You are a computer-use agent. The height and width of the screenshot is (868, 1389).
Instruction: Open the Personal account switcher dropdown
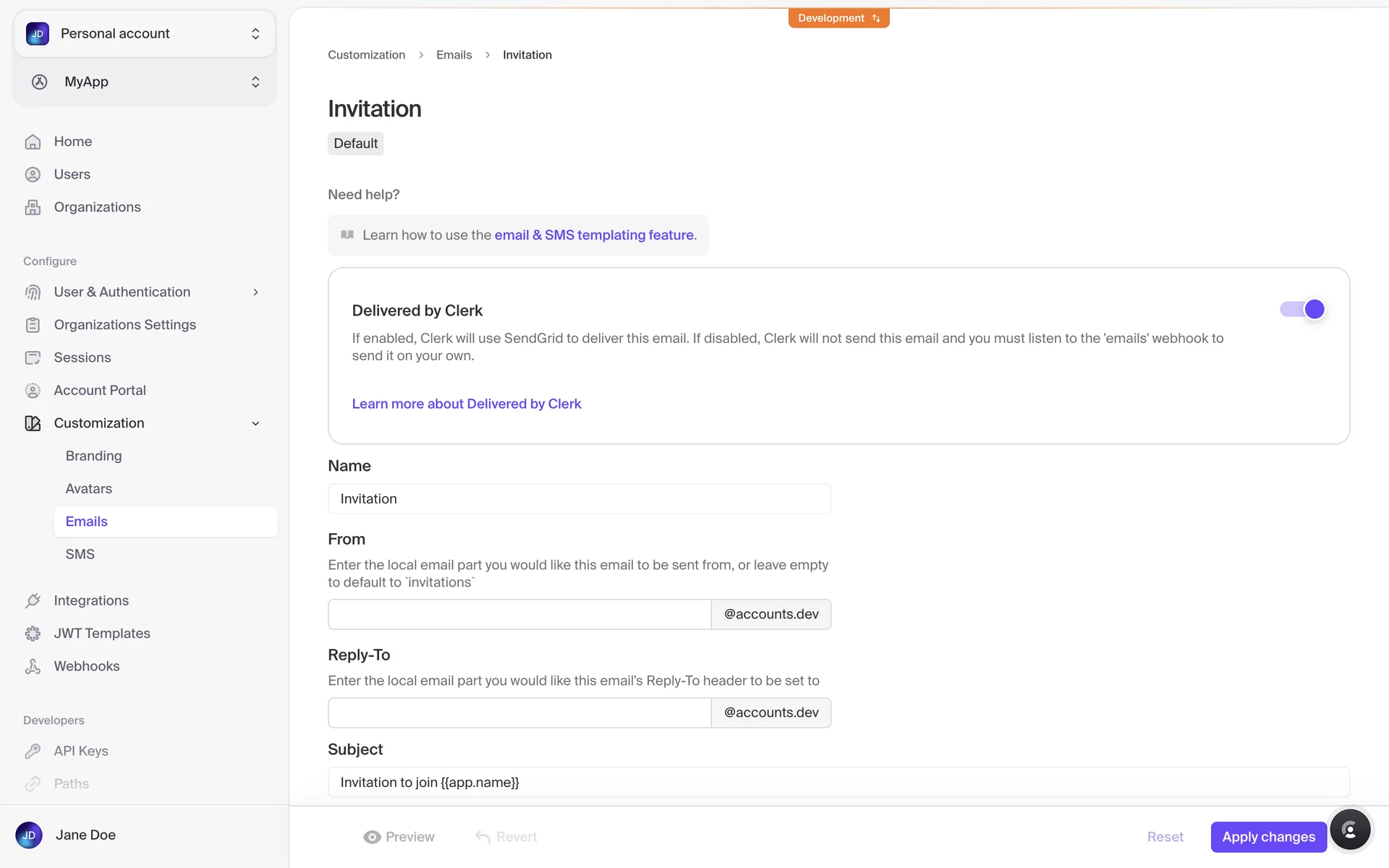pyautogui.click(x=145, y=34)
